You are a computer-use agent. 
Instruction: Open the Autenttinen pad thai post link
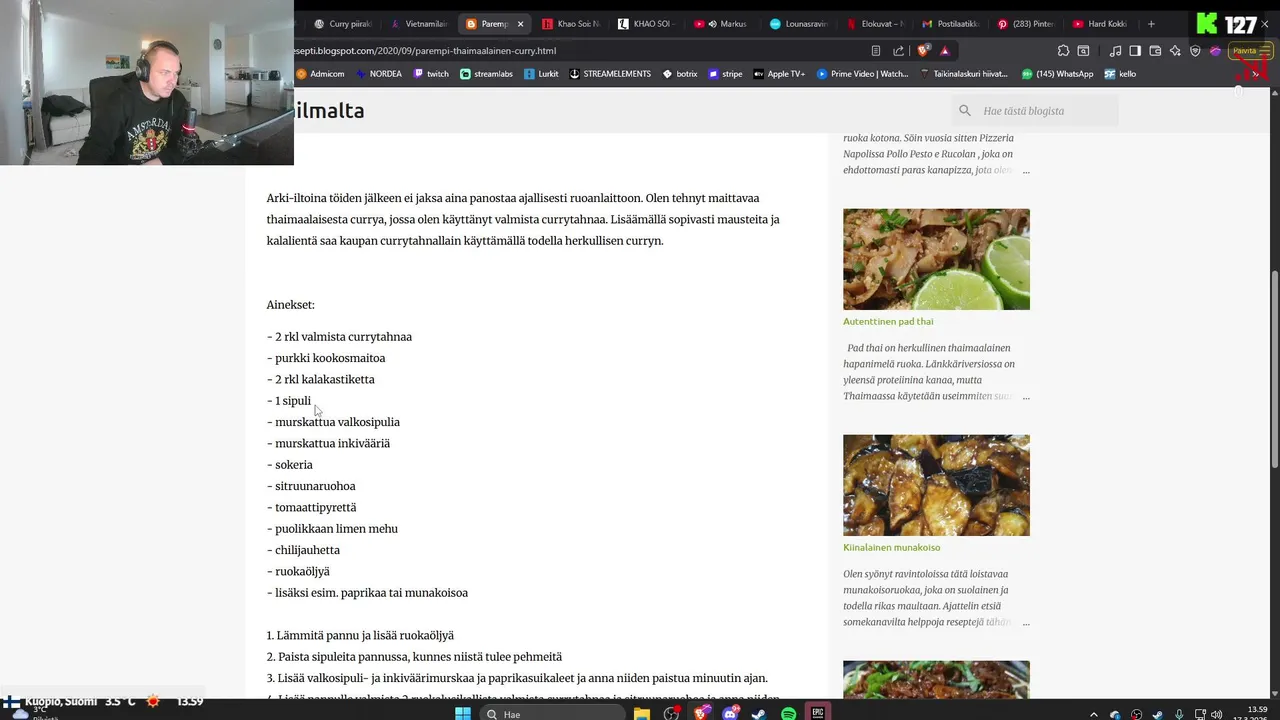[888, 322]
